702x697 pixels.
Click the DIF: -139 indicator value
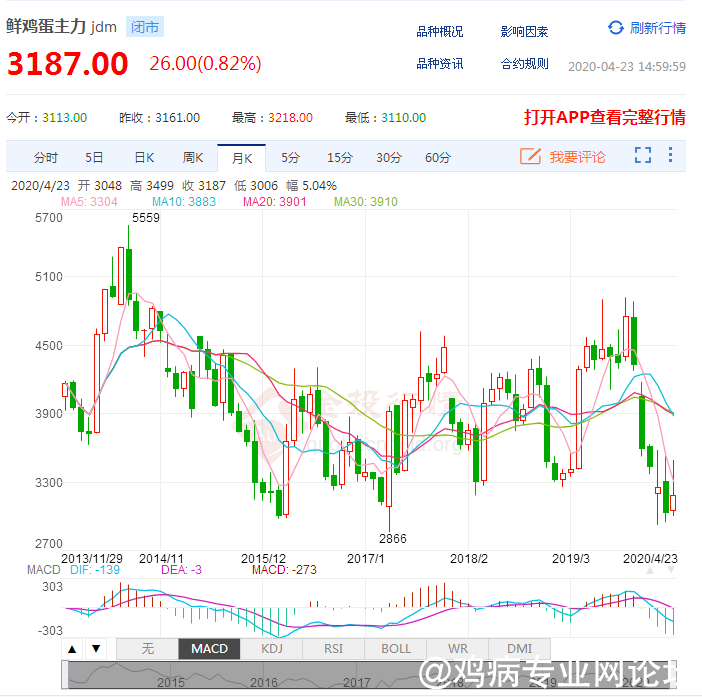(95, 570)
